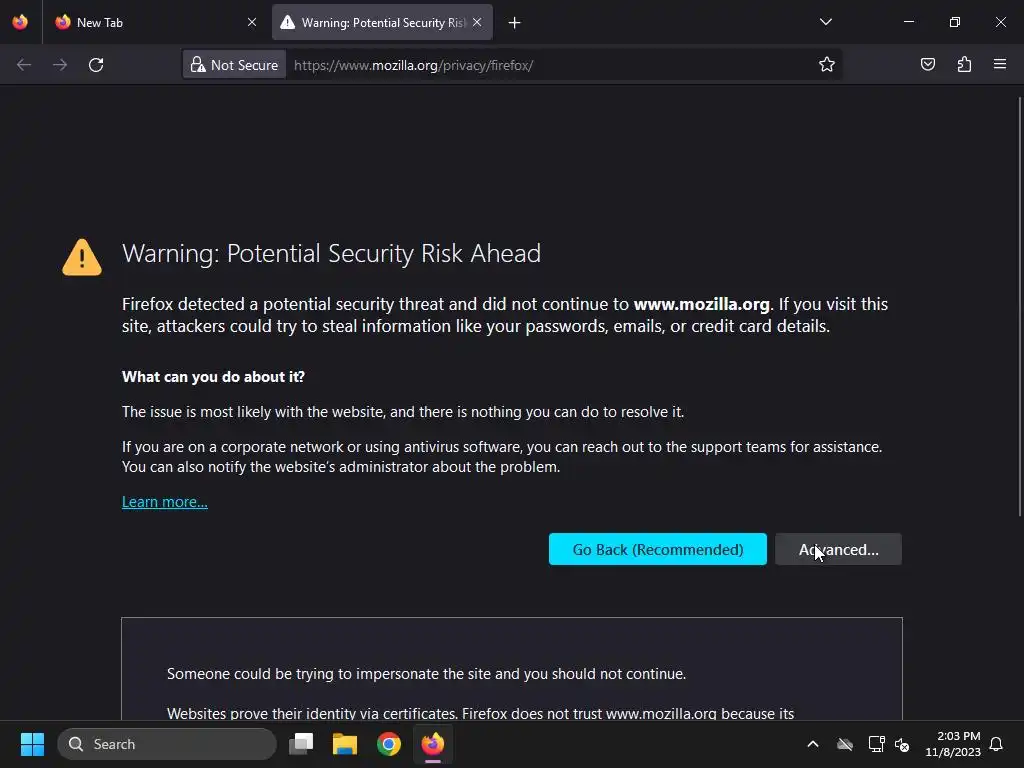This screenshot has height=768, width=1024.
Task: Open the Extensions puzzle icon
Action: tap(964, 64)
